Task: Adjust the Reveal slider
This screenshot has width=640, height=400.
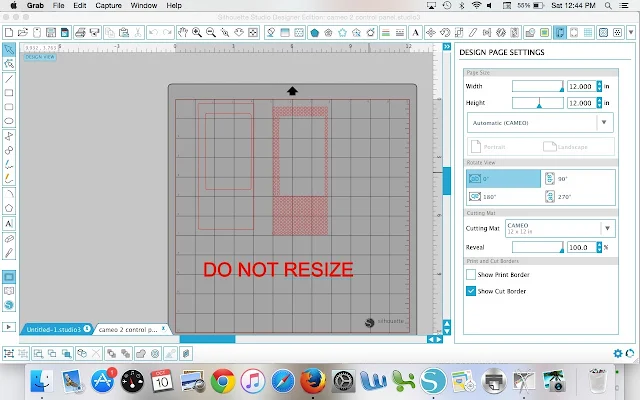Action: coord(538,247)
